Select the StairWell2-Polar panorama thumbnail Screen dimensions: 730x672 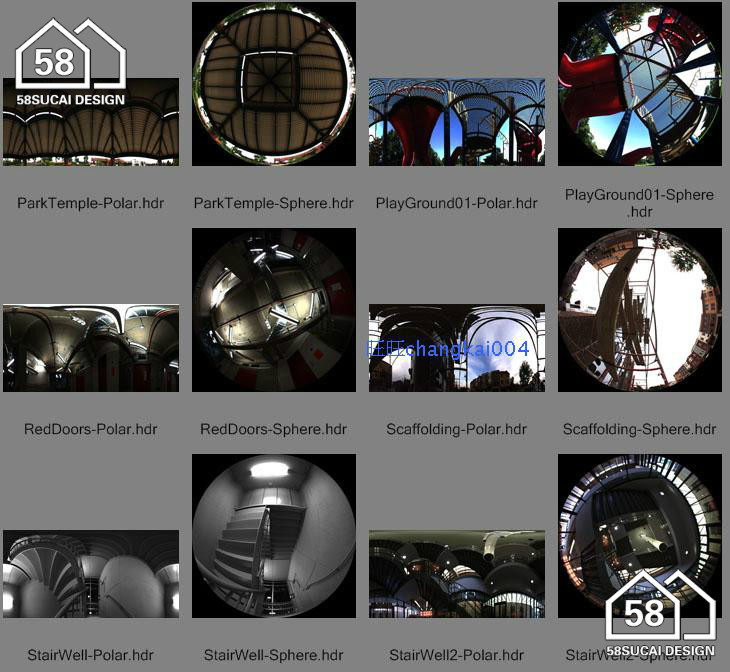pos(457,574)
